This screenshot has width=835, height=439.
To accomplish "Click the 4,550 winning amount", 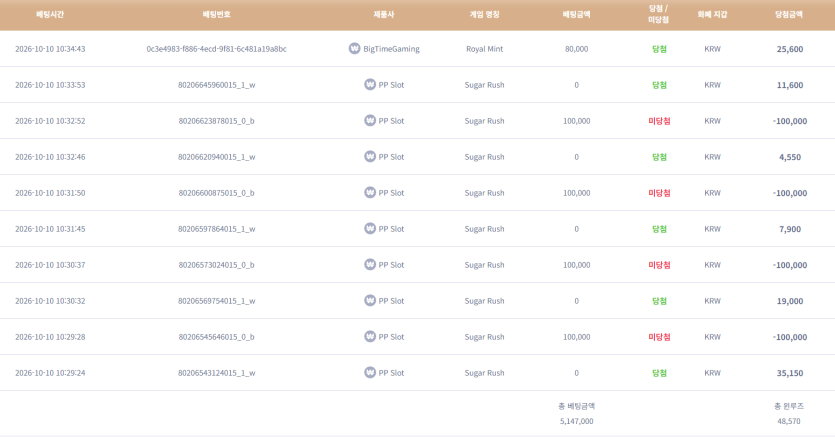I will coord(790,157).
